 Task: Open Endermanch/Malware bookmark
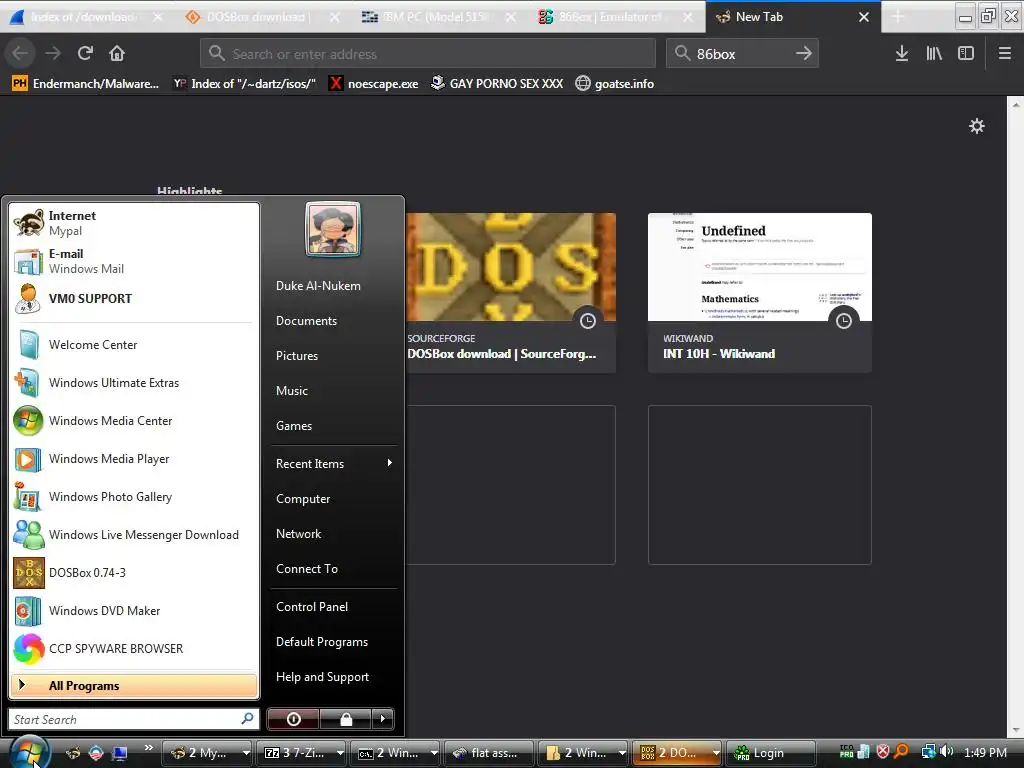(86, 84)
